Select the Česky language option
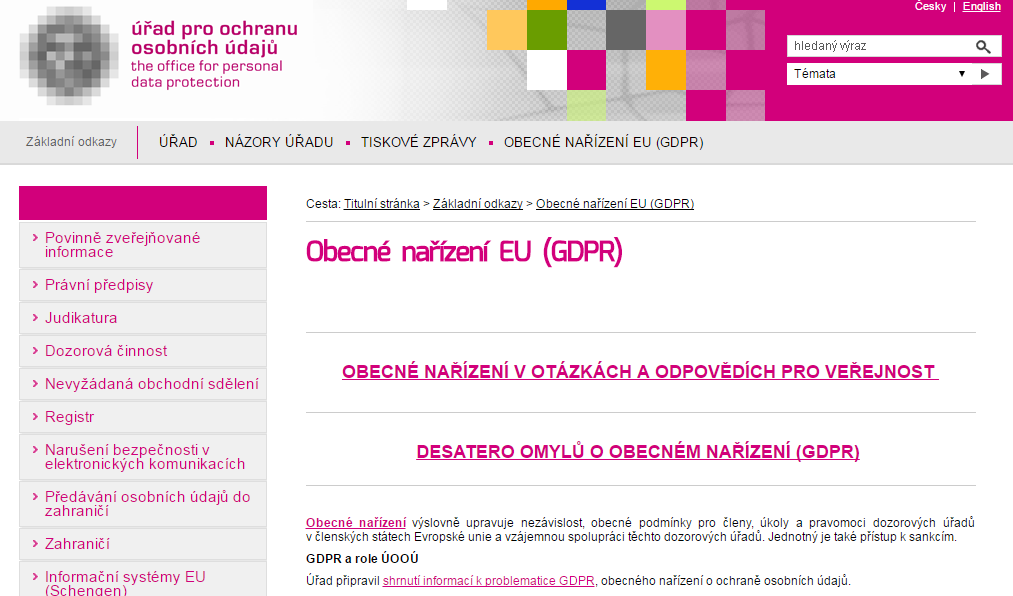This screenshot has height=596, width=1013. (930, 6)
